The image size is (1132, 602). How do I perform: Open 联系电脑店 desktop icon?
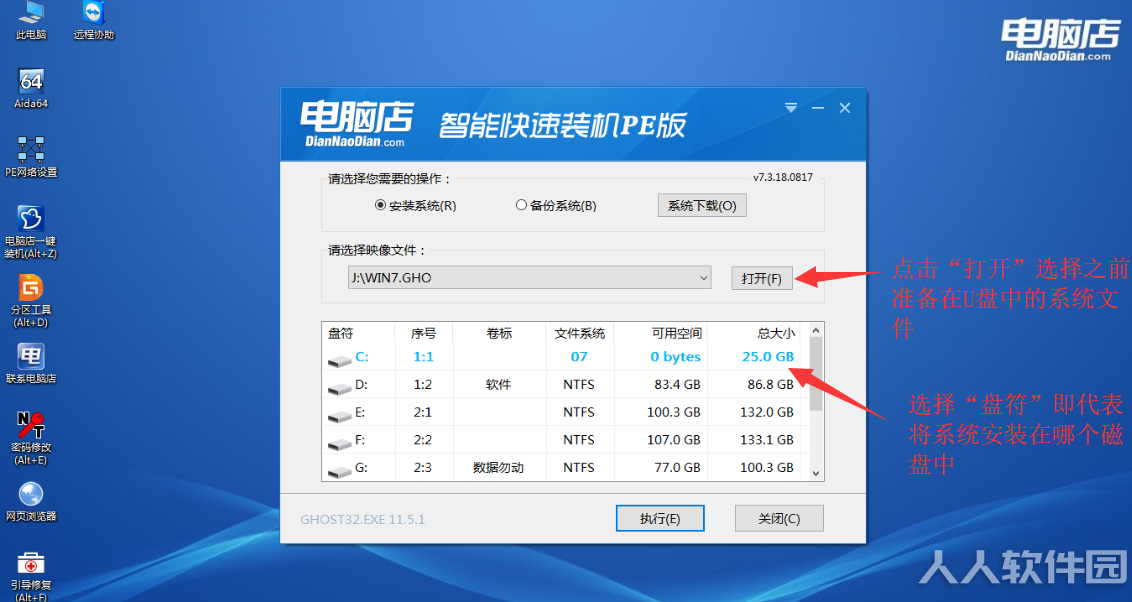[x=31, y=363]
